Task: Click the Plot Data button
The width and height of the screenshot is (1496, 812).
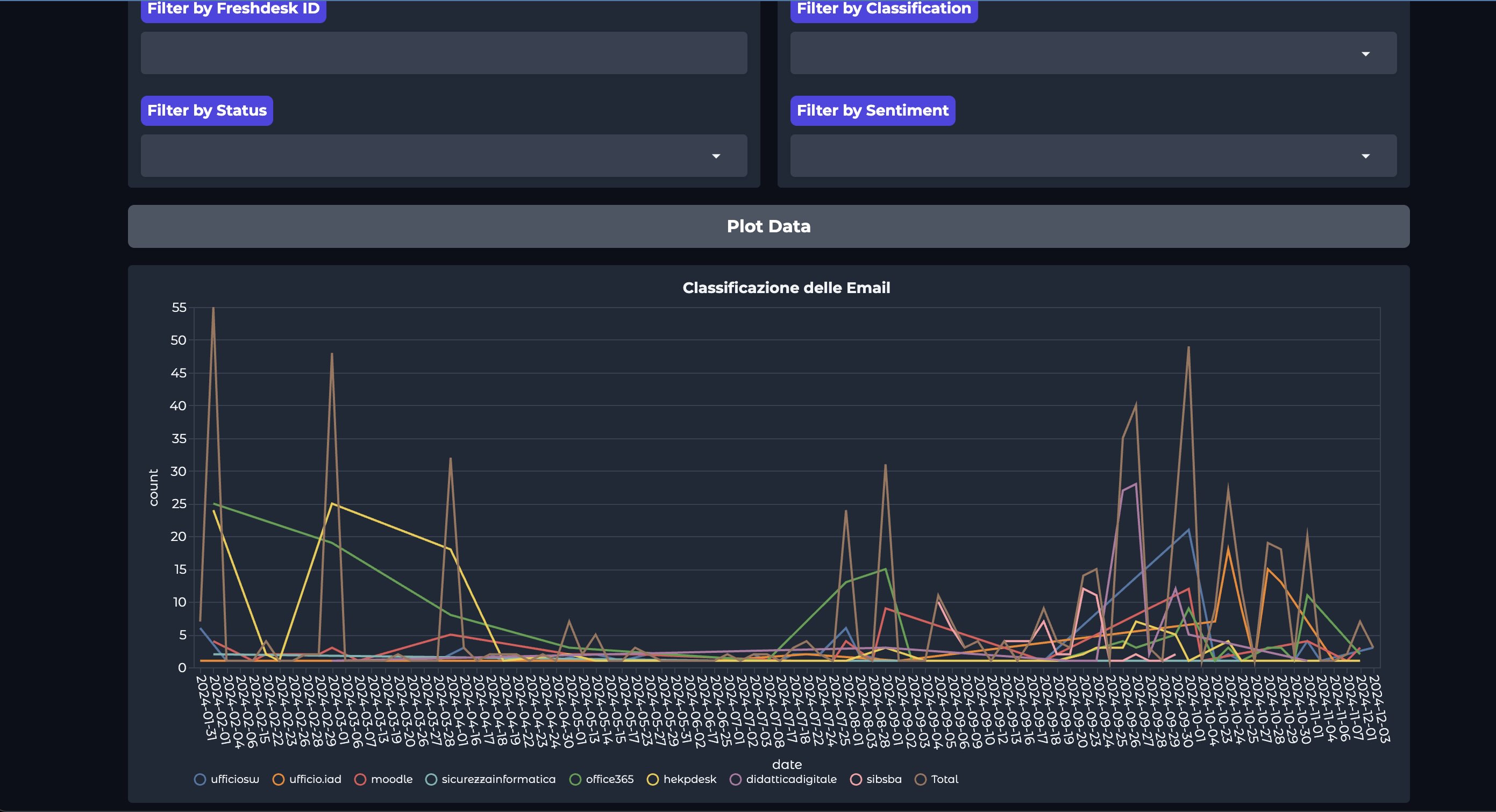Action: [768, 226]
